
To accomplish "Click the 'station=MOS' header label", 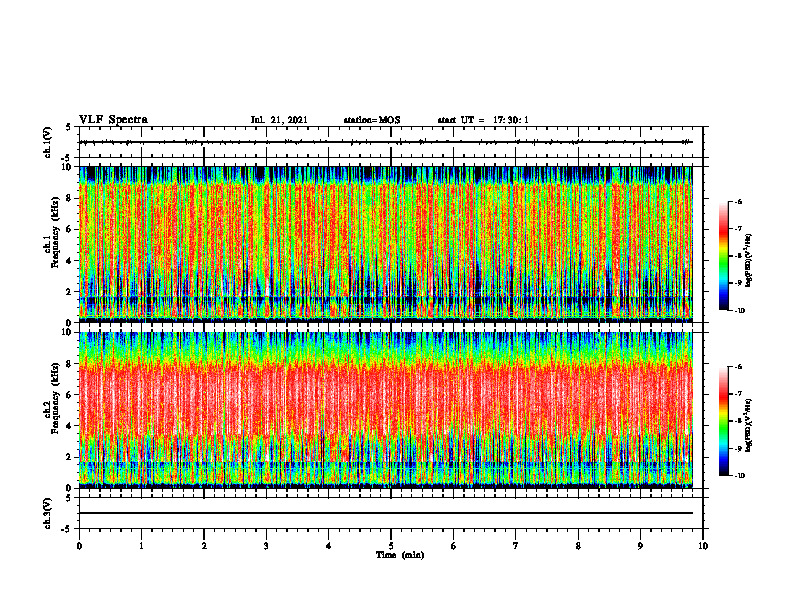I will 372,120.
